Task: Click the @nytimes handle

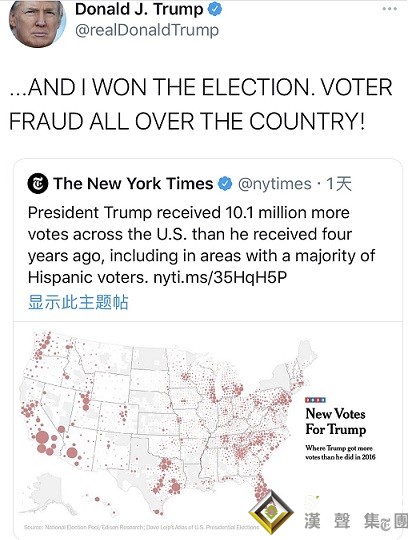Action: point(275,184)
